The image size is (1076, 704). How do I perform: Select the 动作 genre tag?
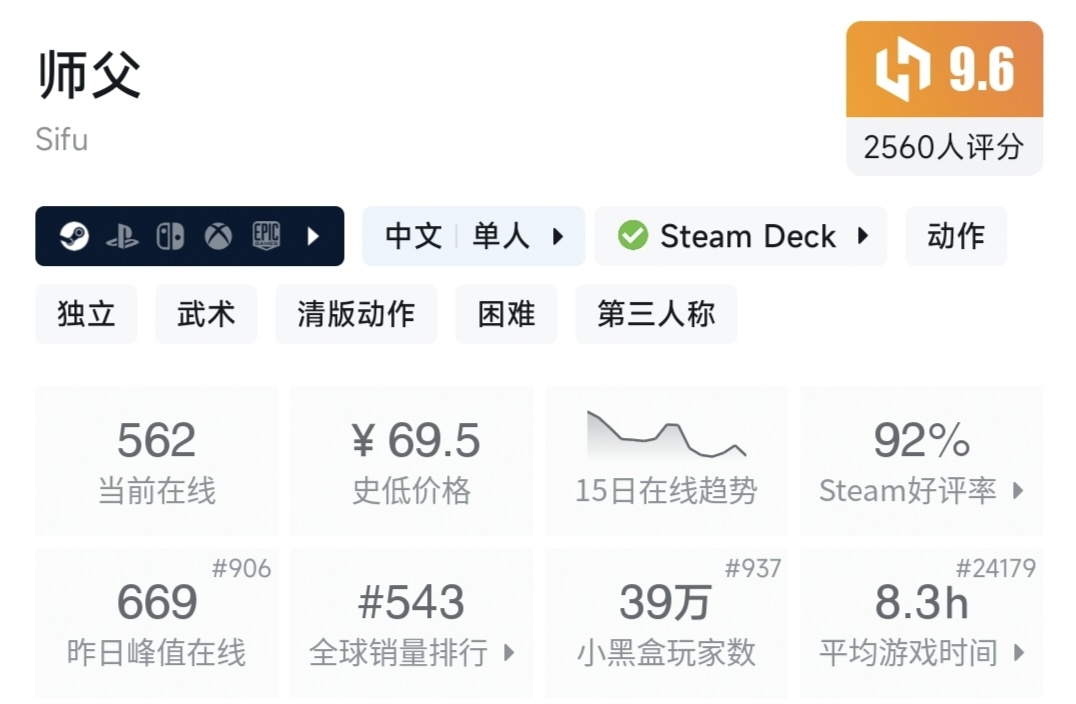pyautogui.click(x=956, y=236)
